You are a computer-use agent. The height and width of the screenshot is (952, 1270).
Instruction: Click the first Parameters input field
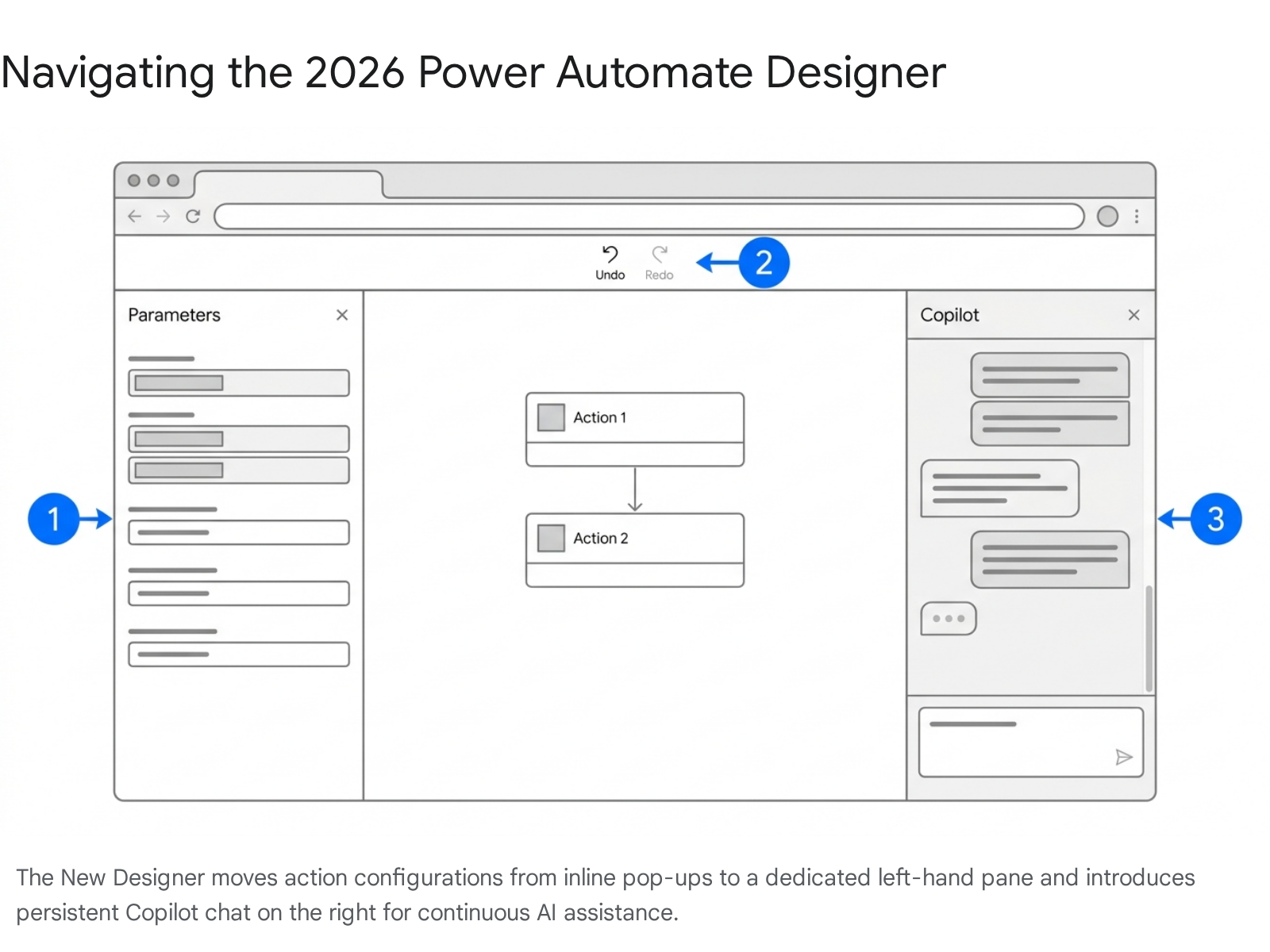[239, 383]
